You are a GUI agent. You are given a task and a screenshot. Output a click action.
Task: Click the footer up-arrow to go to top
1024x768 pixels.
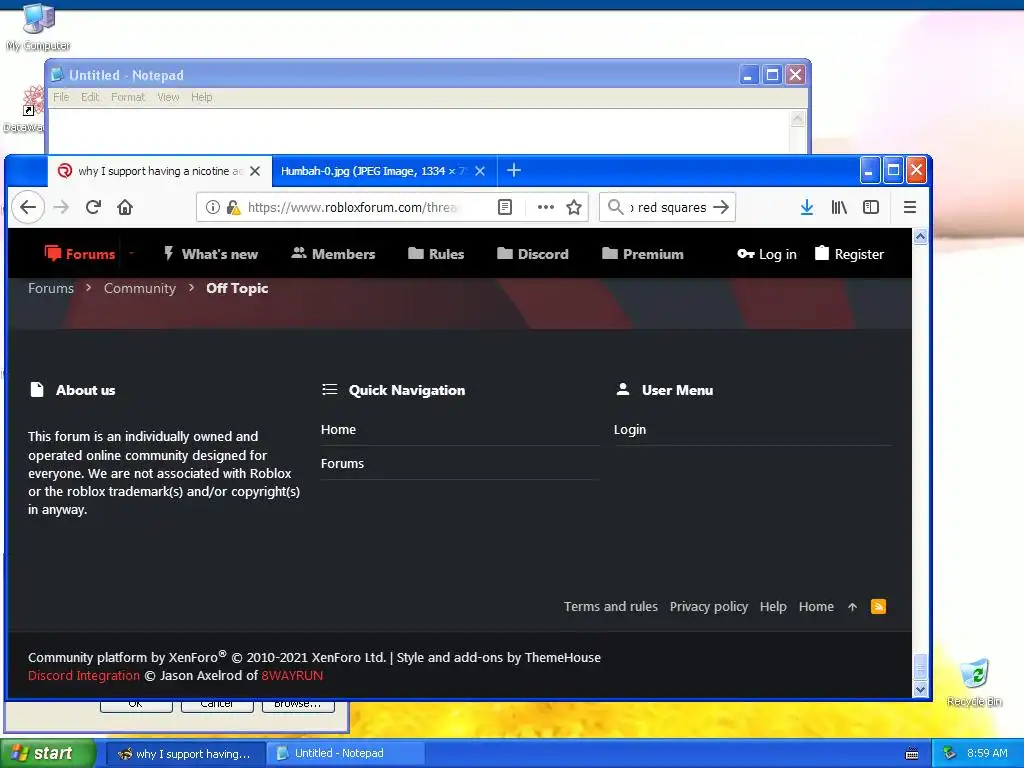tap(852, 607)
